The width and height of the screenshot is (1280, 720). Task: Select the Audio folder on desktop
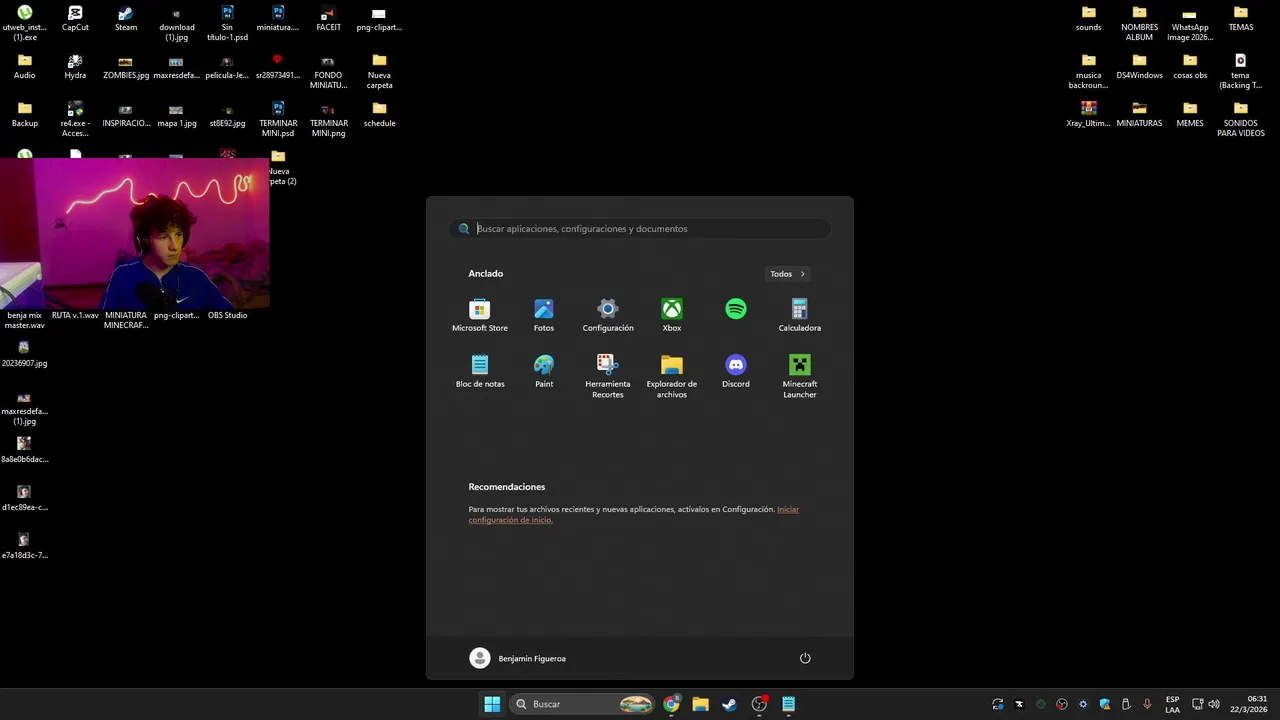coord(25,67)
